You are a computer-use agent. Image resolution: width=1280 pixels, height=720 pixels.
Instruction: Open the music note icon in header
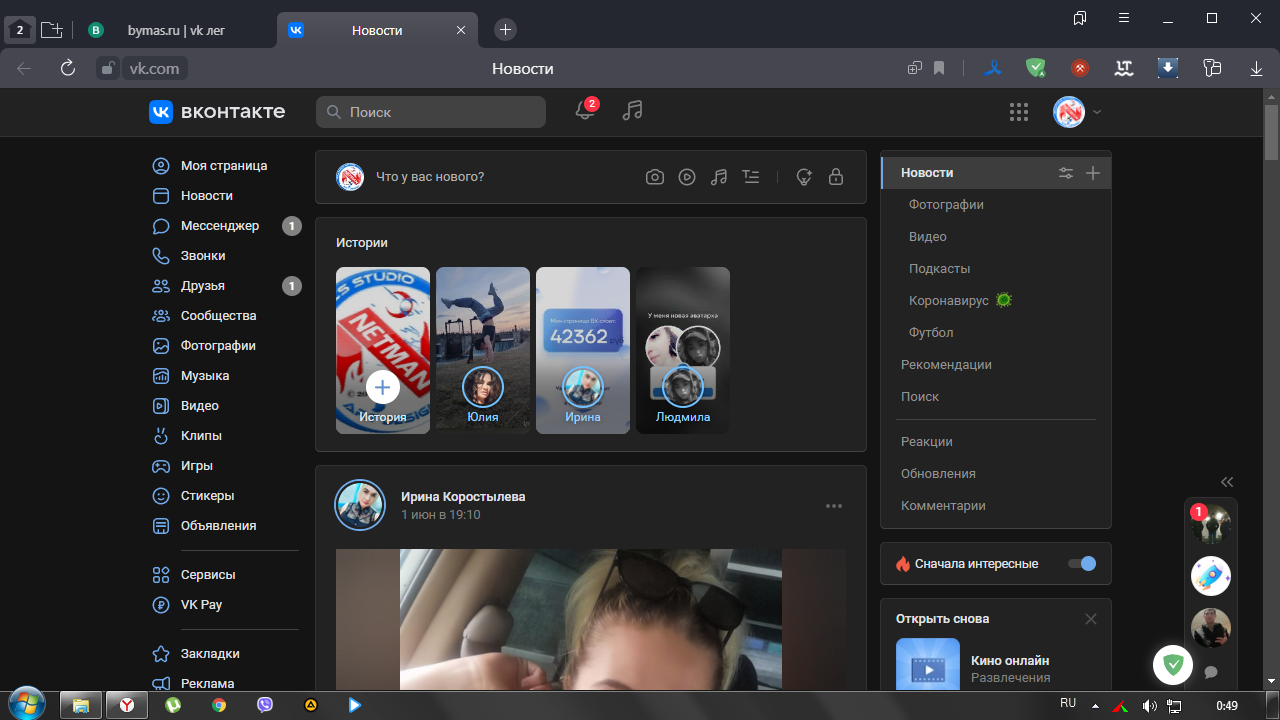(632, 112)
